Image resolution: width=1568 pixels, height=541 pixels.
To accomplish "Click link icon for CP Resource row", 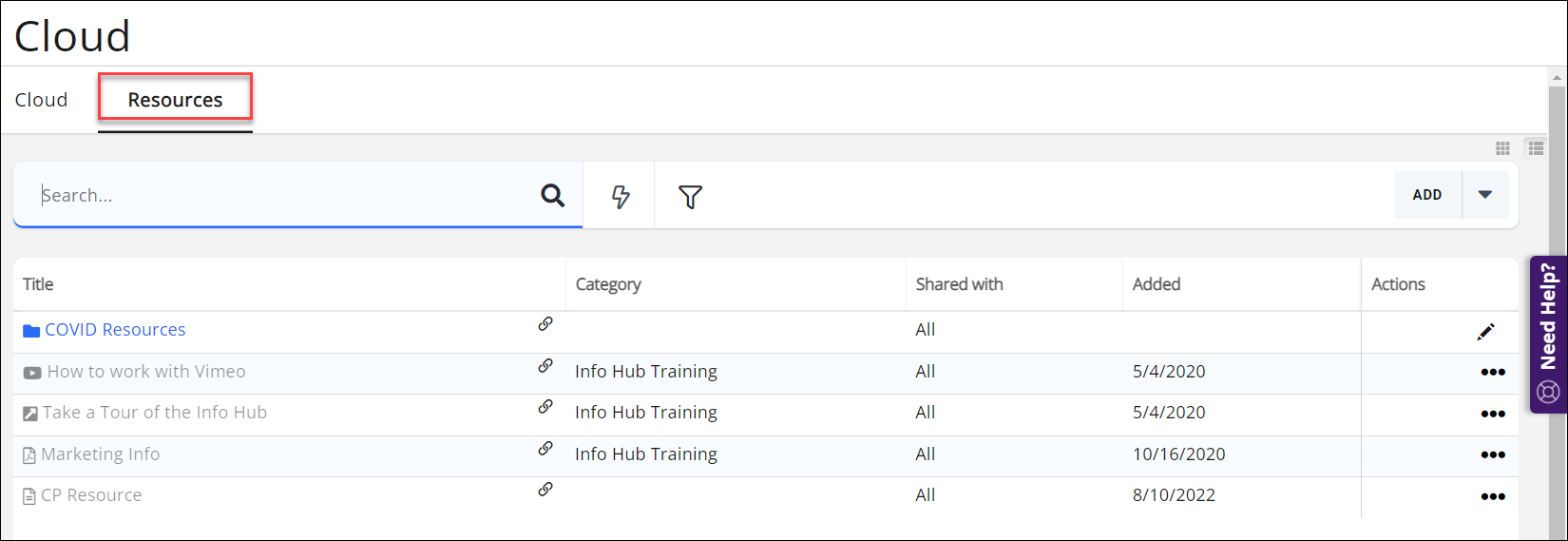I will [545, 490].
